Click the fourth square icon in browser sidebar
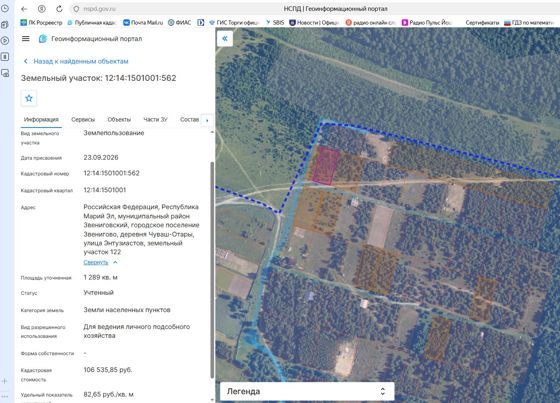The width and height of the screenshot is (560, 403). point(5,56)
